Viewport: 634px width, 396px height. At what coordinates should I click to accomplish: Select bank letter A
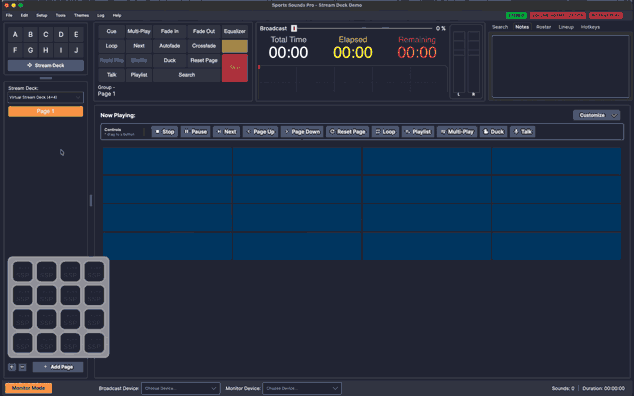15,34
